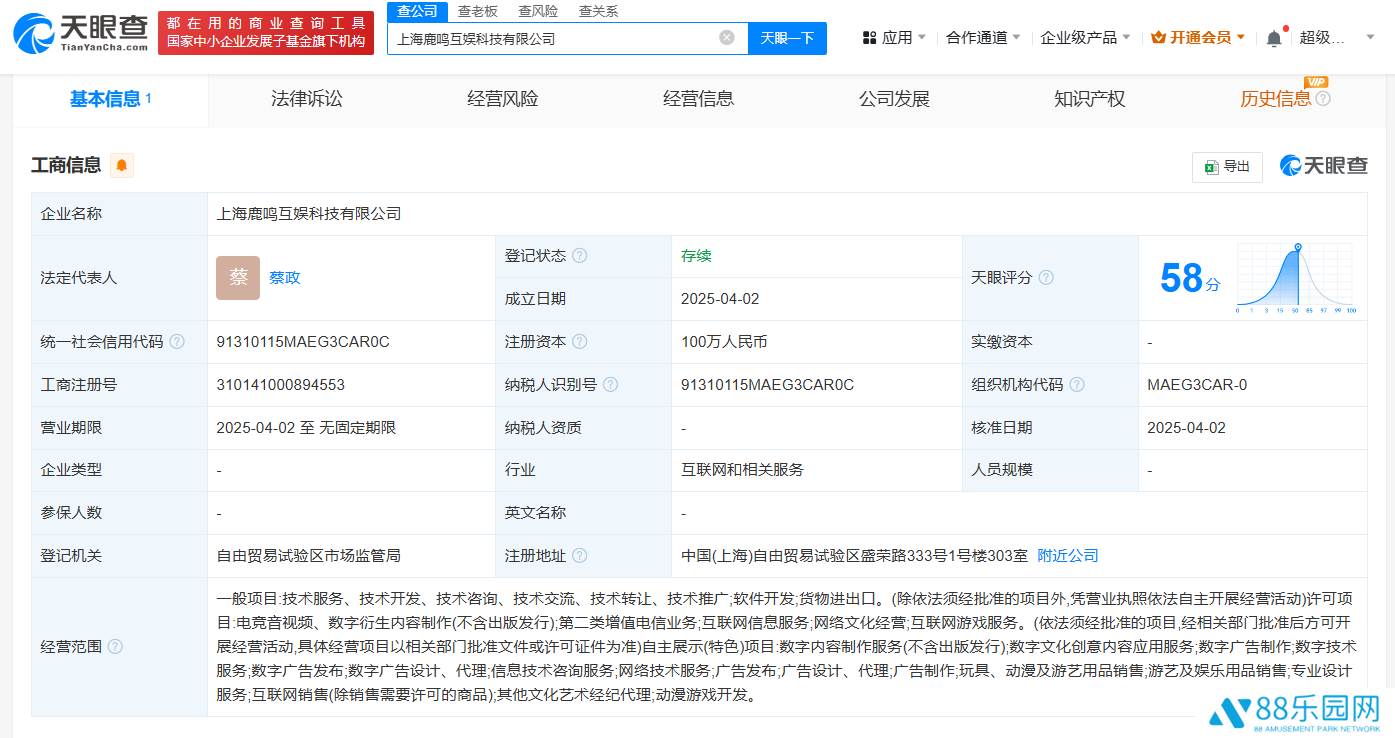Click the Excel icon inside the 导出 button

coord(1213,167)
